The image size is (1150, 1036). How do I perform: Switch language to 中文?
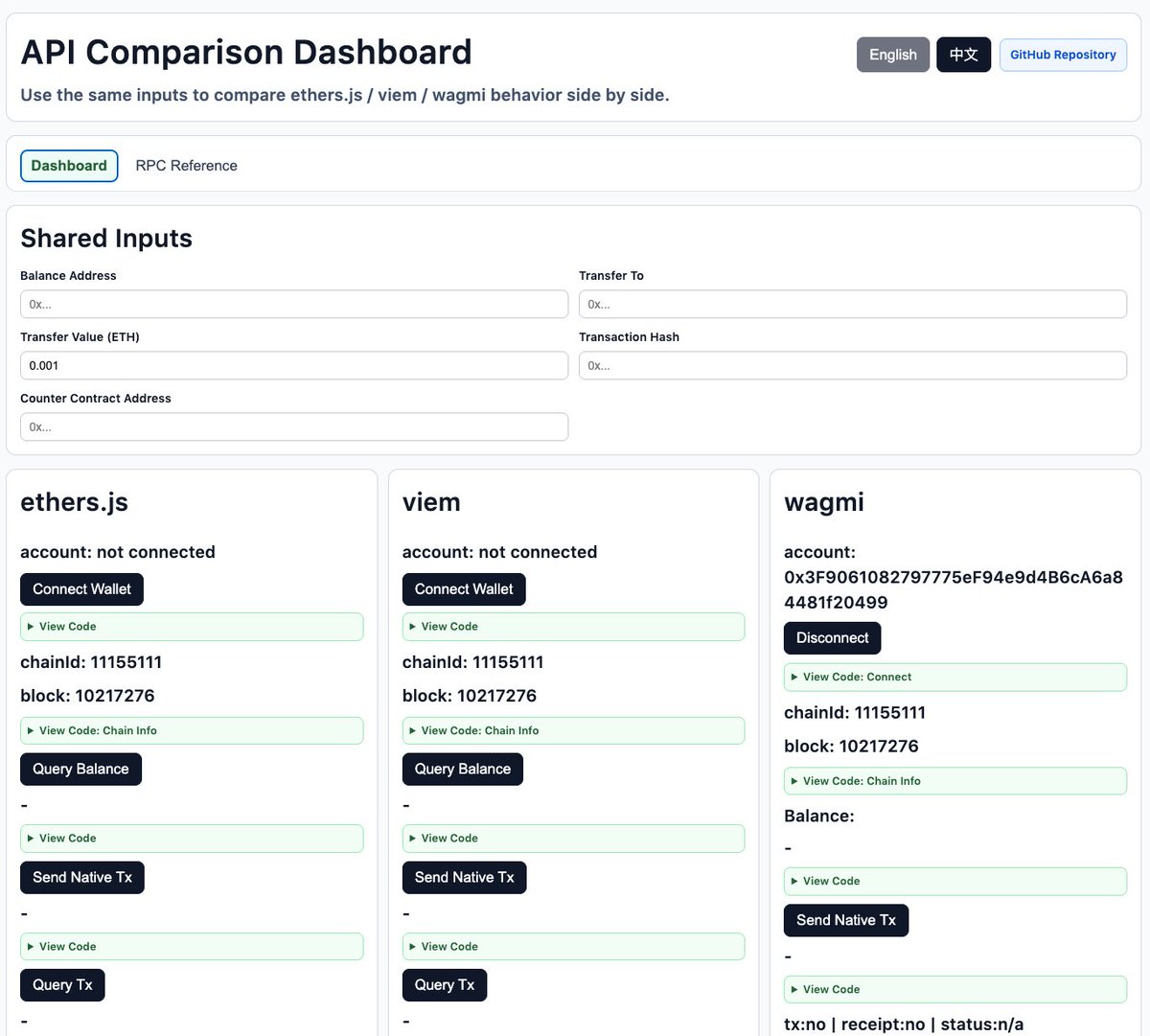(963, 55)
